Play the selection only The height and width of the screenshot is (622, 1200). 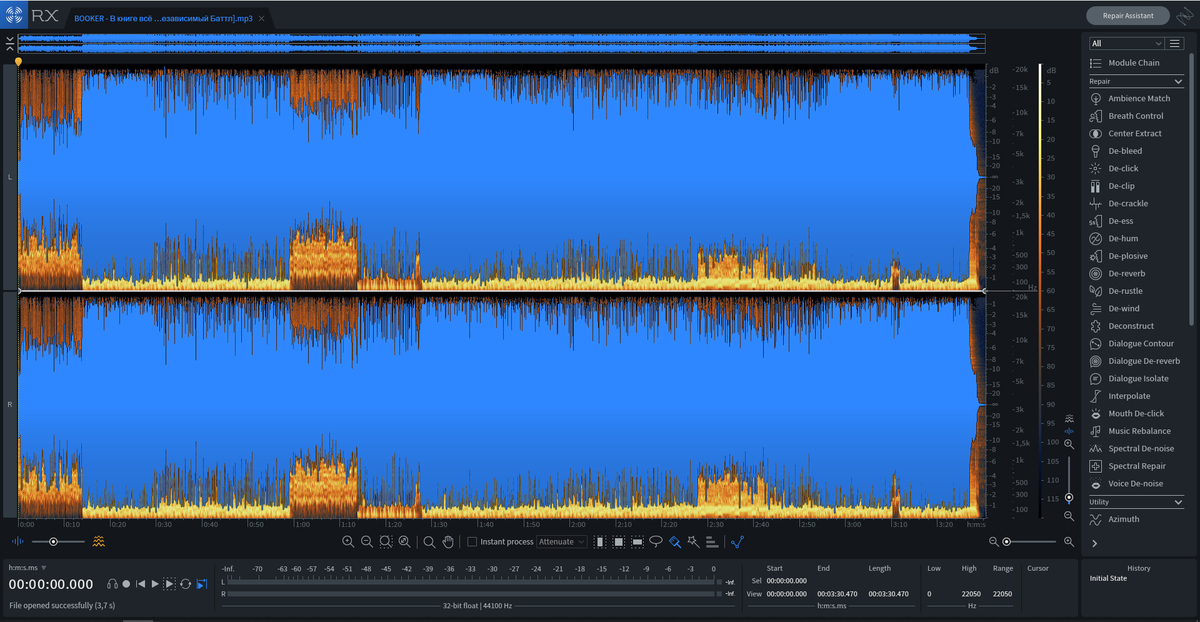tap(170, 584)
